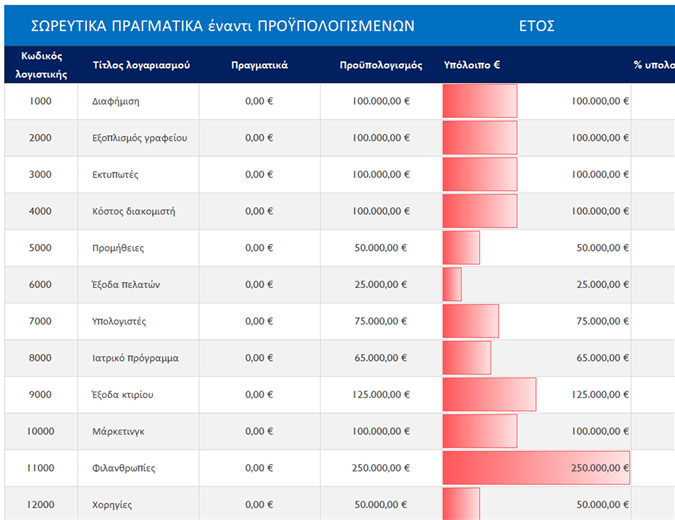Select the Διαφήμιση account title cell
The height and width of the screenshot is (520, 675).
[139, 101]
